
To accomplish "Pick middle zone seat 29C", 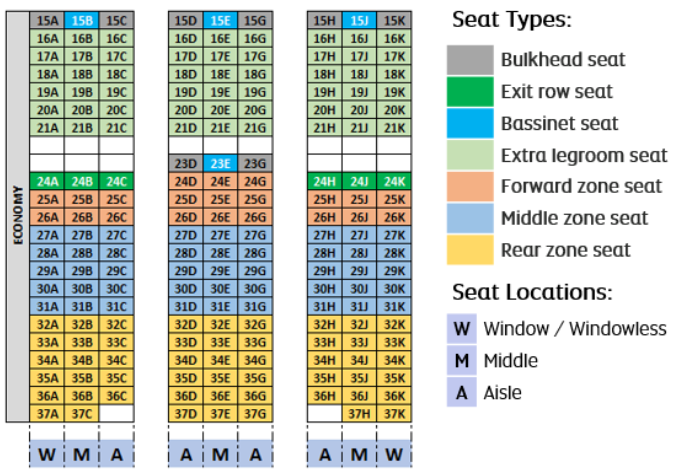I will coord(116,271).
